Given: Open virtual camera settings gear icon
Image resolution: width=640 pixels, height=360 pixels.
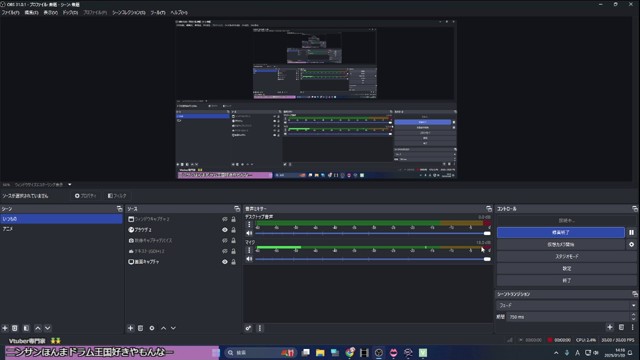Looking at the screenshot, I should [631, 244].
